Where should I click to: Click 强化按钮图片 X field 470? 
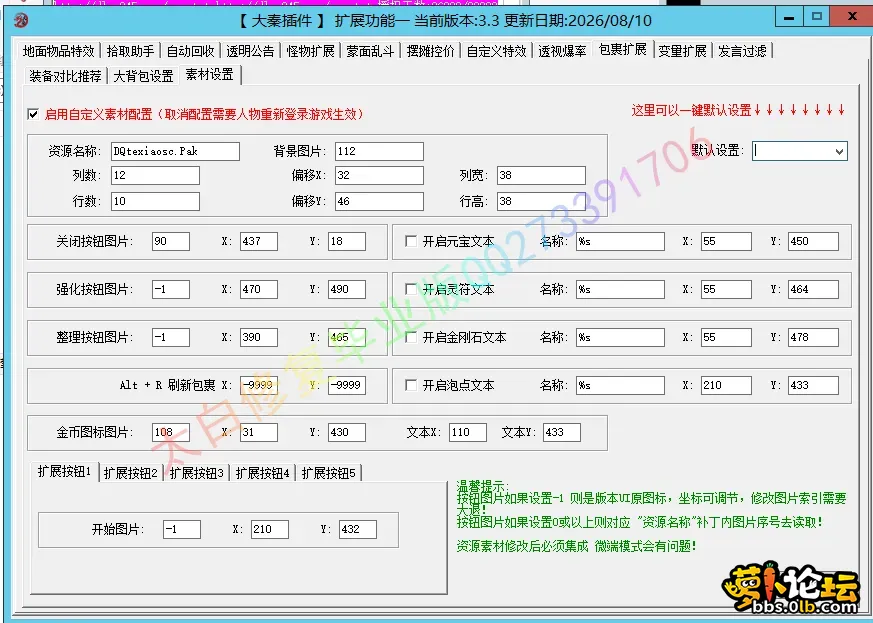(259, 289)
